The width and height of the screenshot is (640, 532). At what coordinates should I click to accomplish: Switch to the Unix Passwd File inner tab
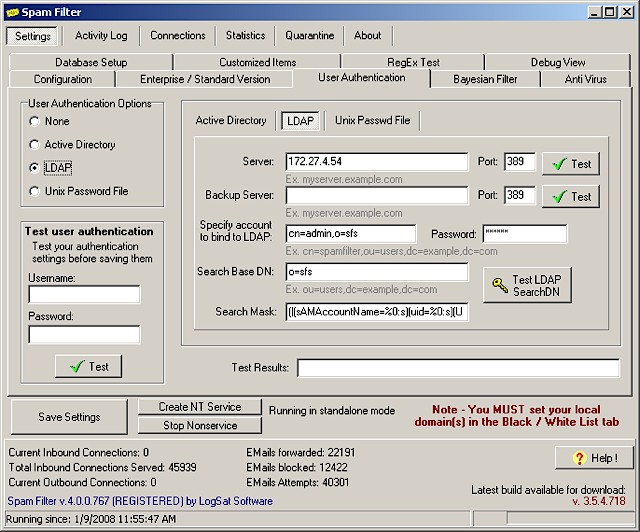(x=372, y=120)
